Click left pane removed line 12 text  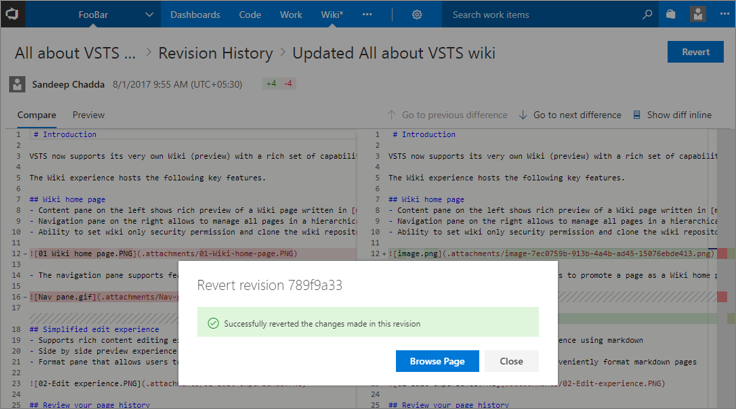tap(163, 254)
